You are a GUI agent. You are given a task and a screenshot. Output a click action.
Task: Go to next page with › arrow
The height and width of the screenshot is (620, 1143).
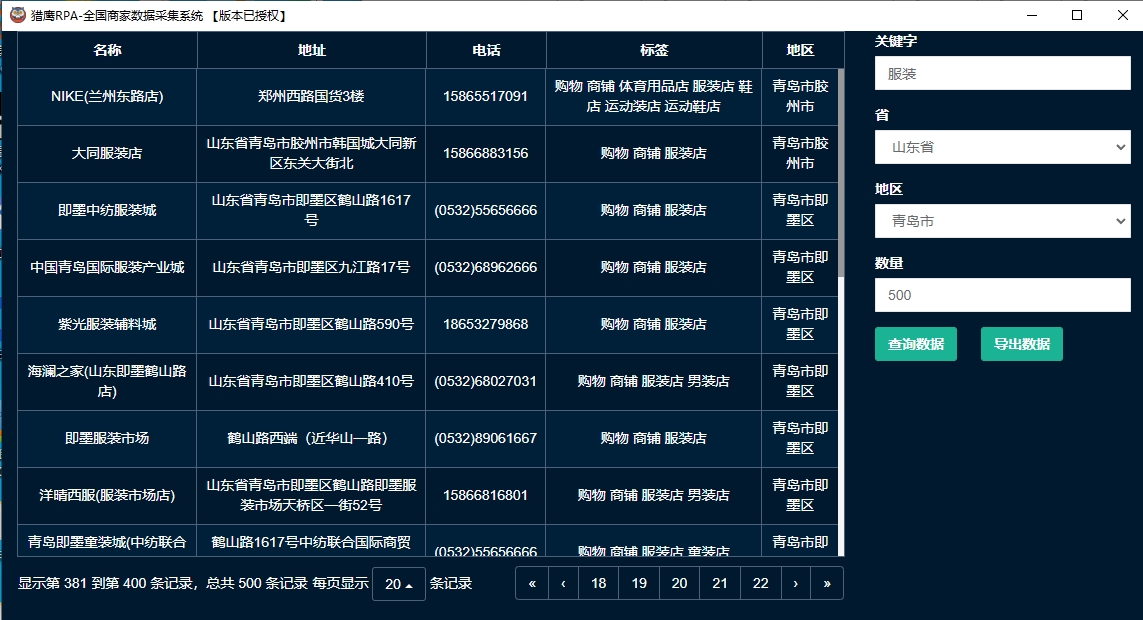coord(795,583)
